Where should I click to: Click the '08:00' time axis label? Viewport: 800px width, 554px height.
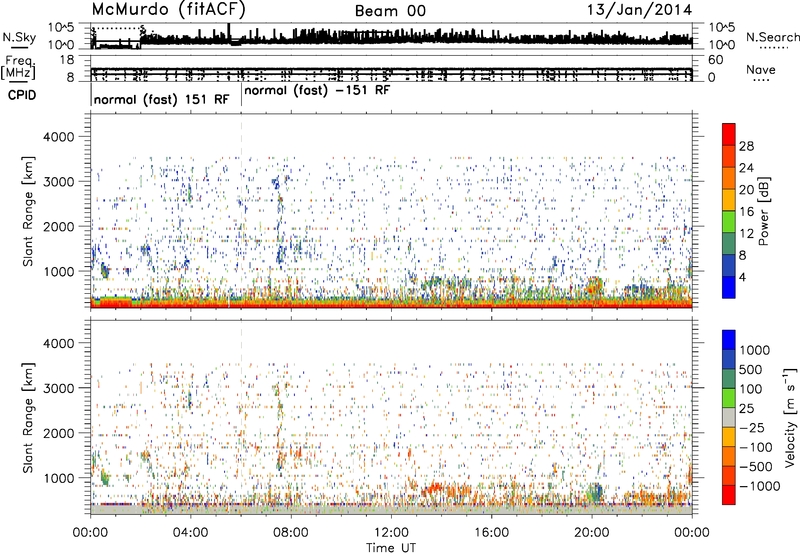click(x=291, y=533)
